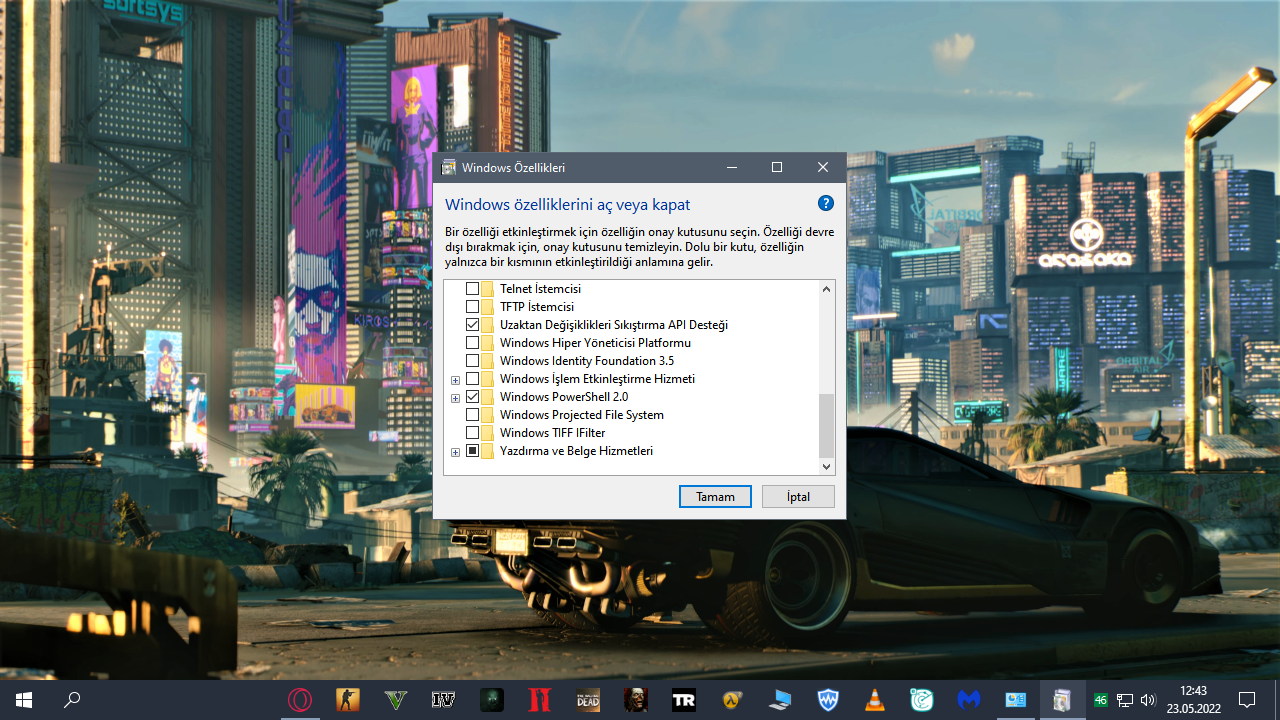Screen dimensions: 1280x720
Task: Tick Windows Hiper Yöneticisi Platformu checkbox
Action: [472, 343]
